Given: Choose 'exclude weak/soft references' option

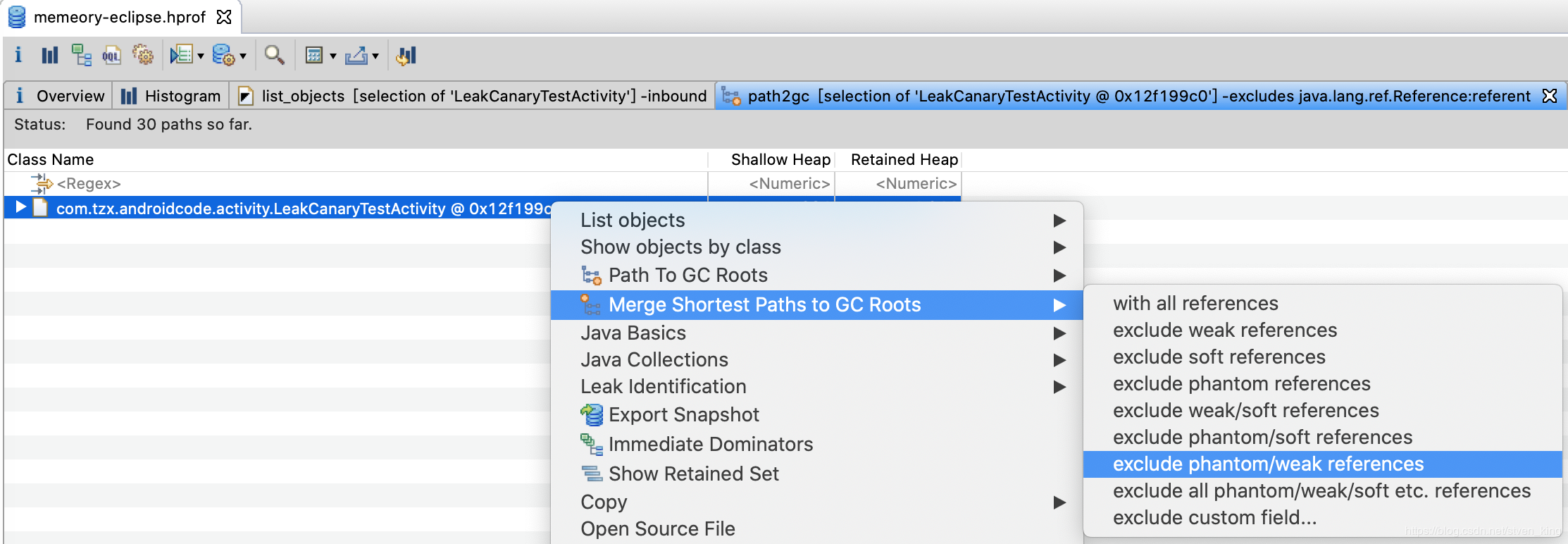Looking at the screenshot, I should point(1323,411).
